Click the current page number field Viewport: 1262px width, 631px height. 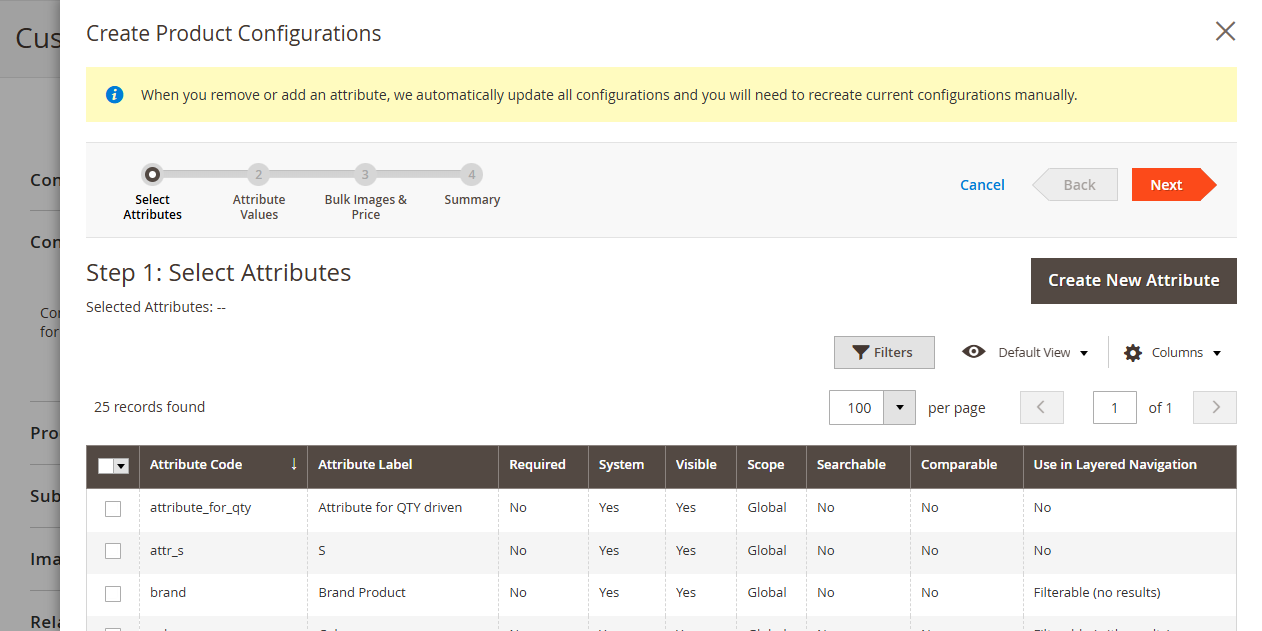click(1114, 407)
